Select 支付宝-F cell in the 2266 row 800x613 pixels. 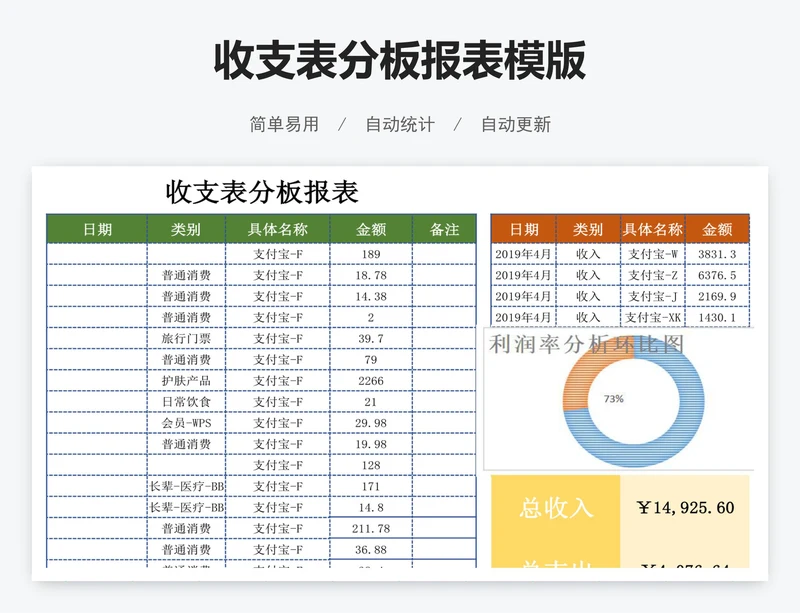(278, 381)
